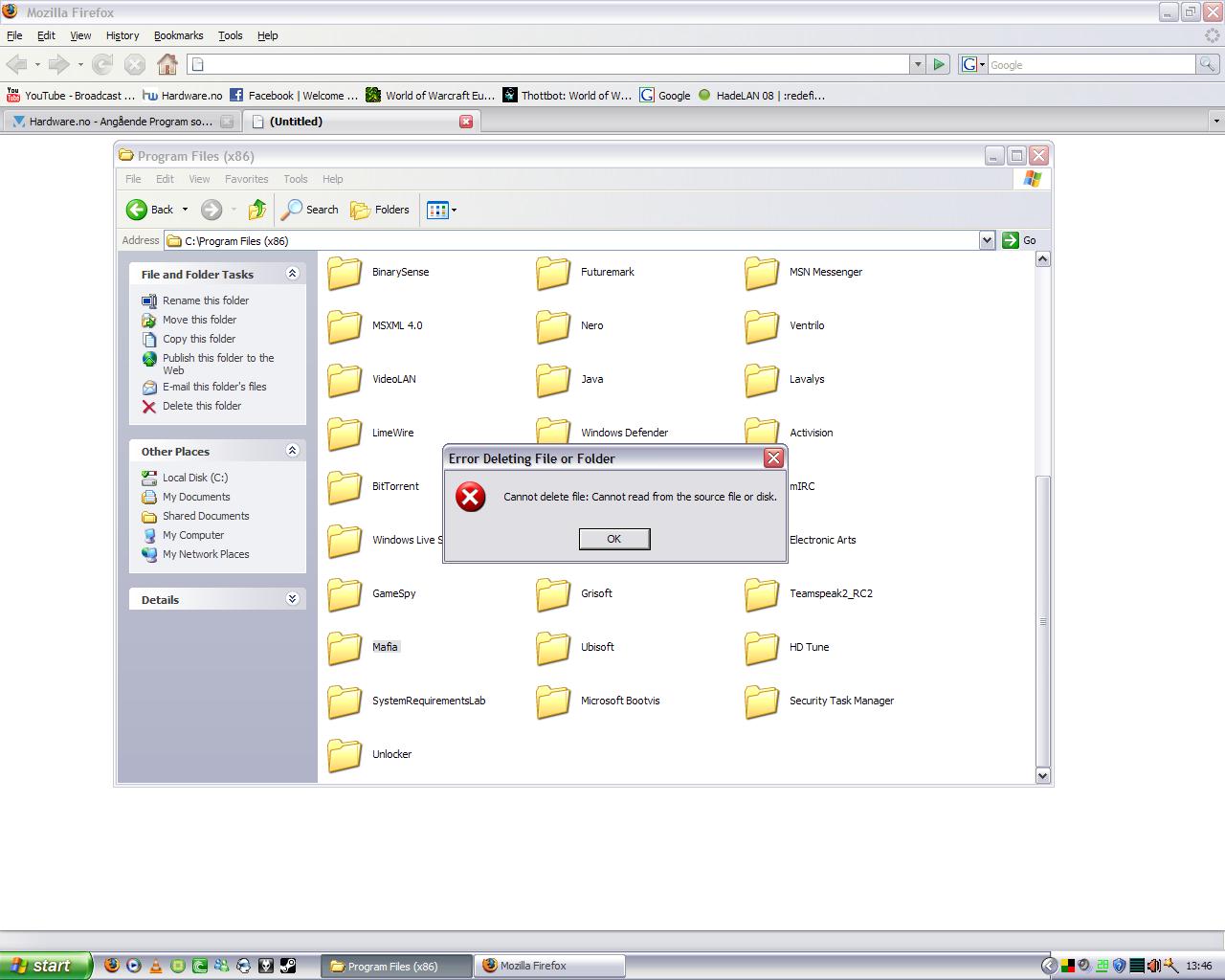Switch to Program Files (x86) taskbar button

coord(396,966)
